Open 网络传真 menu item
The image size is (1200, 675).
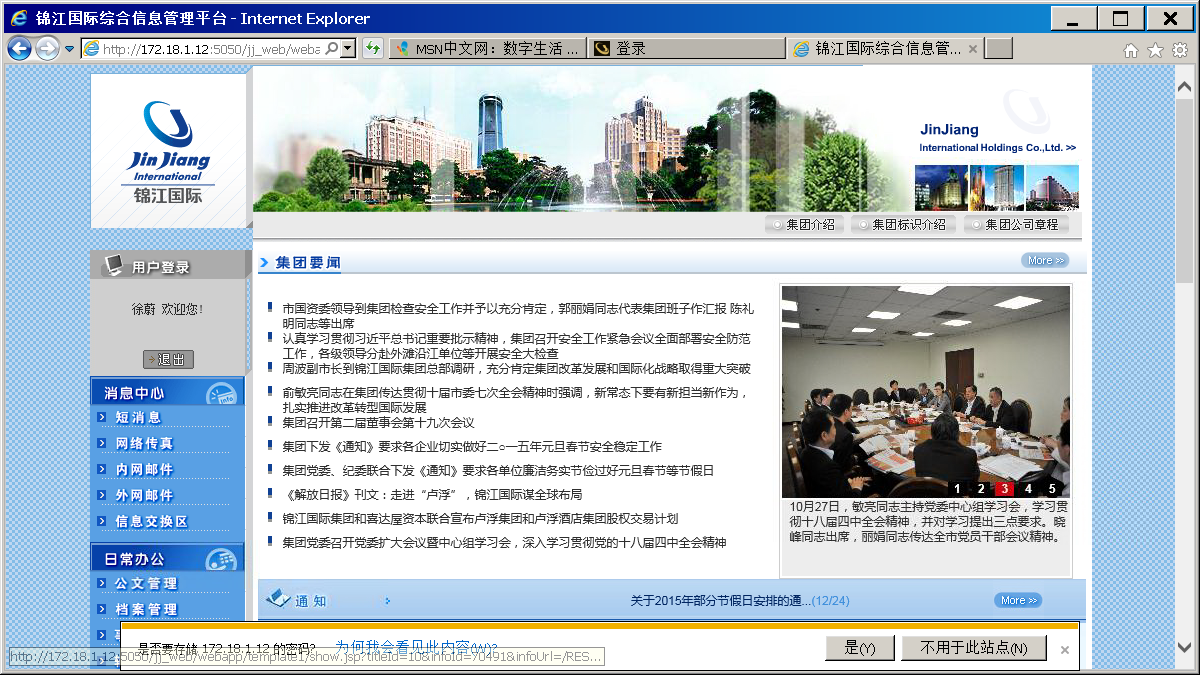pyautogui.click(x=143, y=443)
